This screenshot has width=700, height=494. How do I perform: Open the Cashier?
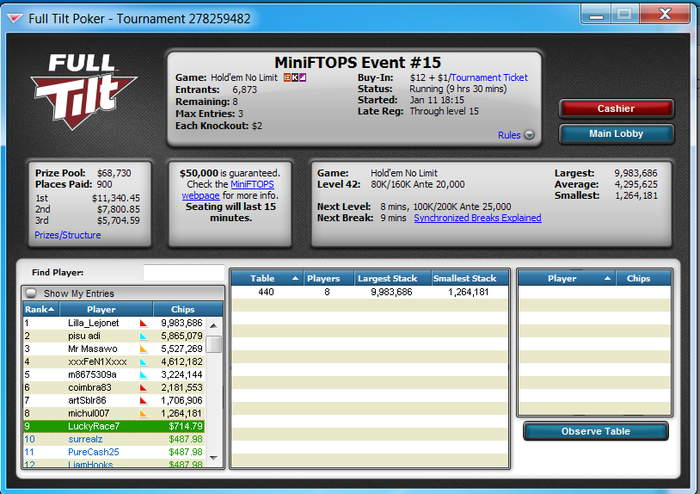(x=616, y=108)
